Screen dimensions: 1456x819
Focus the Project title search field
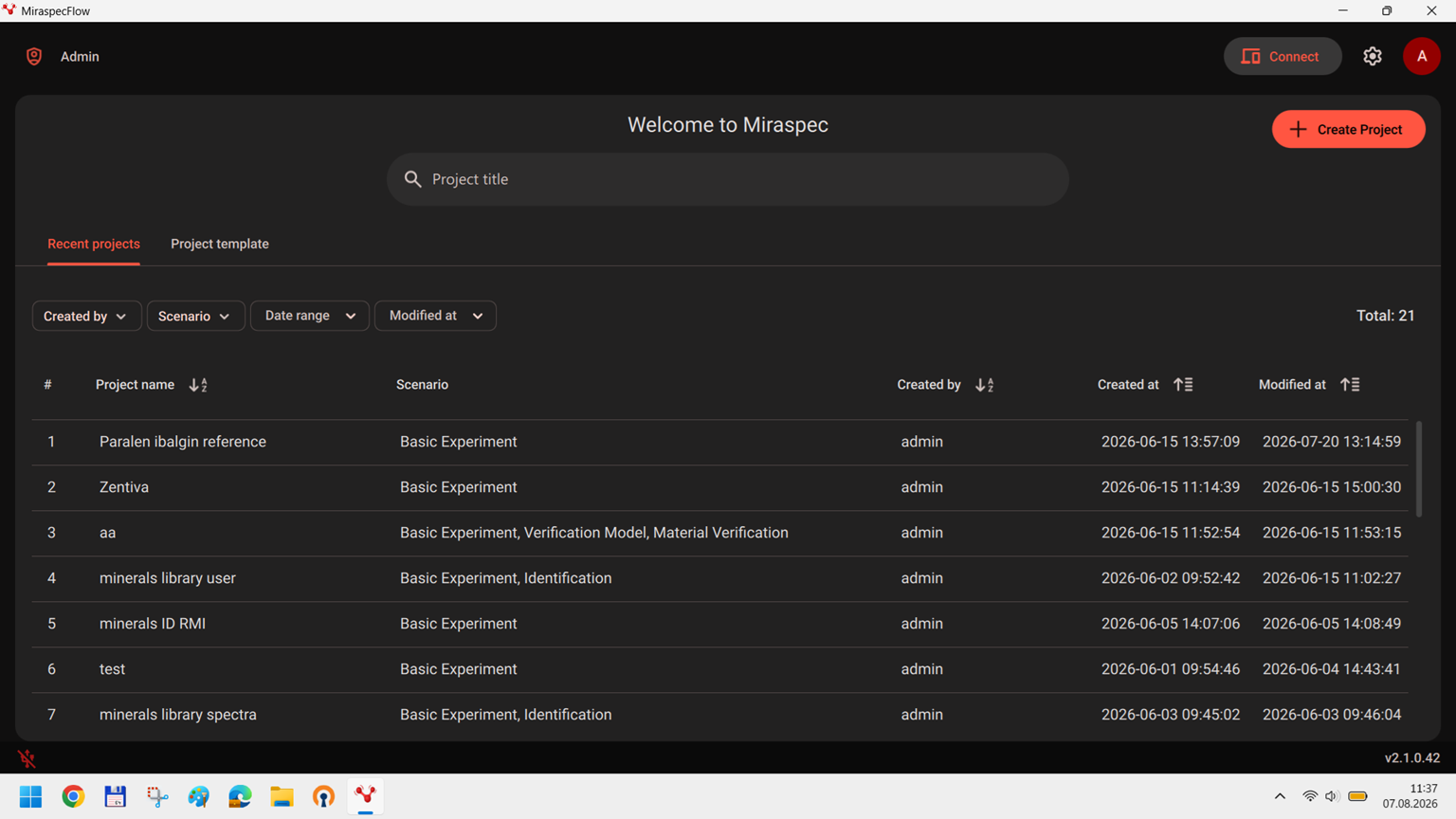[728, 179]
